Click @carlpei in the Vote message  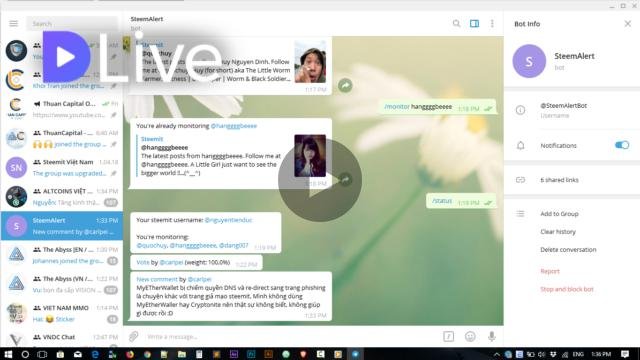(x=171, y=262)
